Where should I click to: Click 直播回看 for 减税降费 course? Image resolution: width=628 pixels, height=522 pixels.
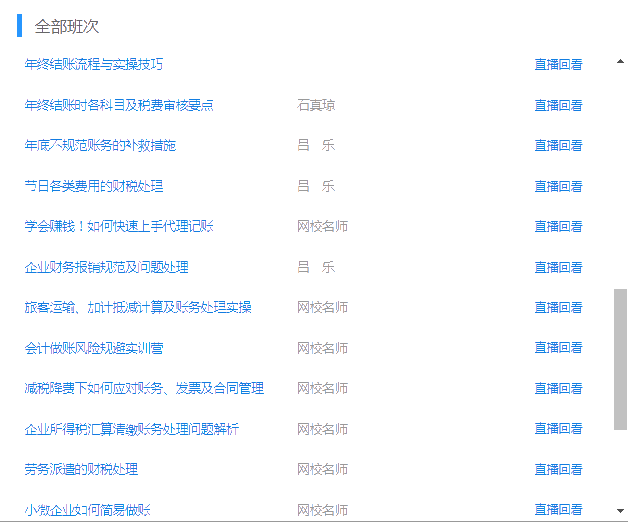point(558,388)
